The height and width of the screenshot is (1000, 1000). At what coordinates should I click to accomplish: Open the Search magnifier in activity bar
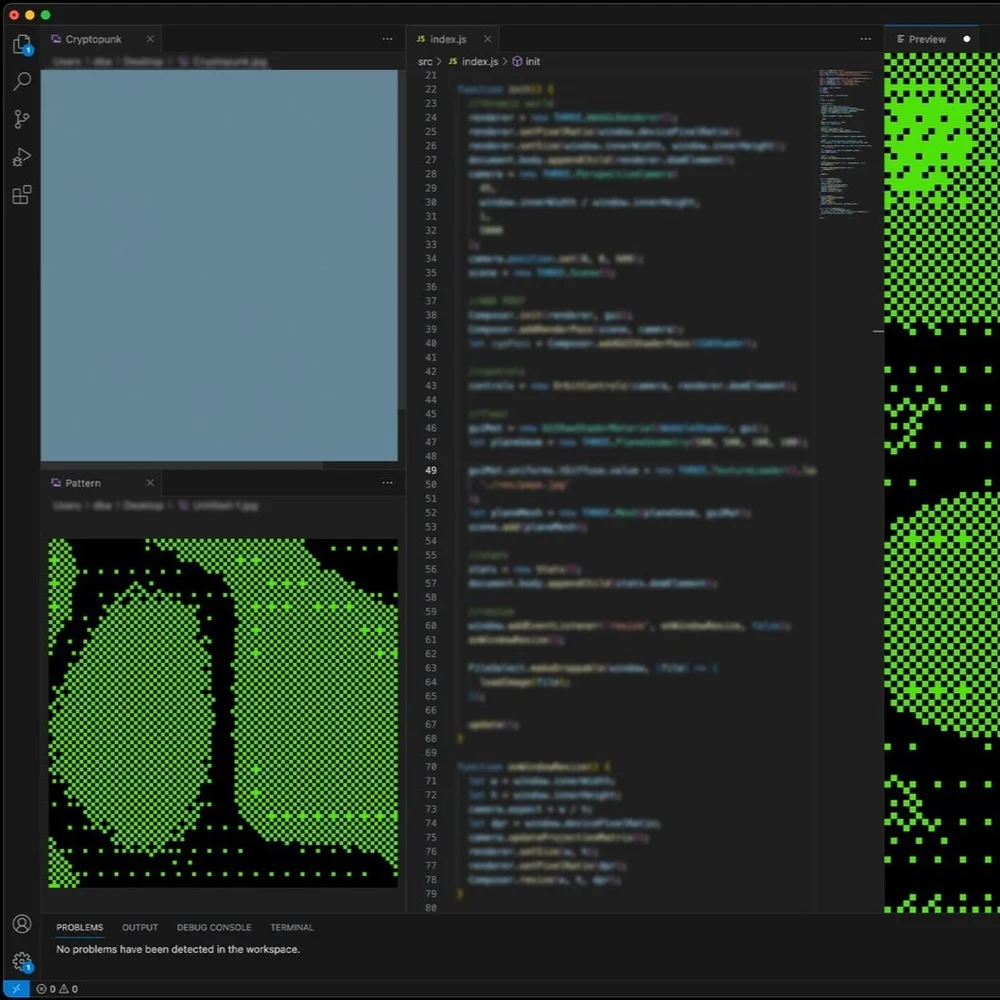pyautogui.click(x=22, y=81)
